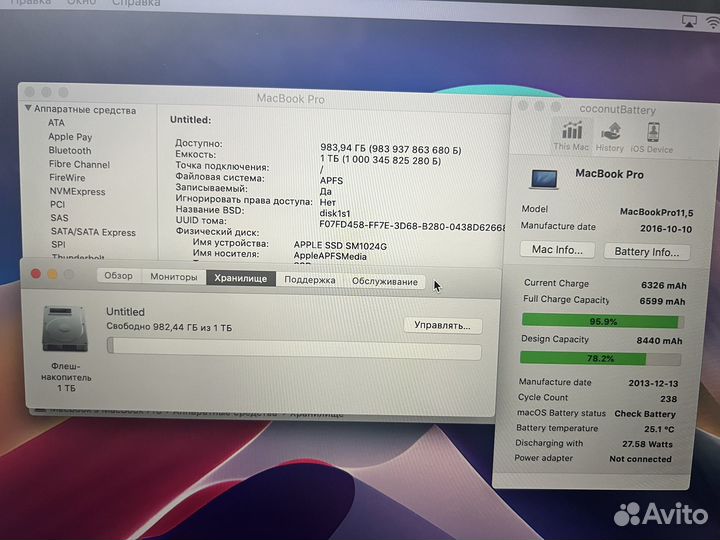The height and width of the screenshot is (540, 720).
Task: Open the Поддержка tab
Action: tap(310, 280)
